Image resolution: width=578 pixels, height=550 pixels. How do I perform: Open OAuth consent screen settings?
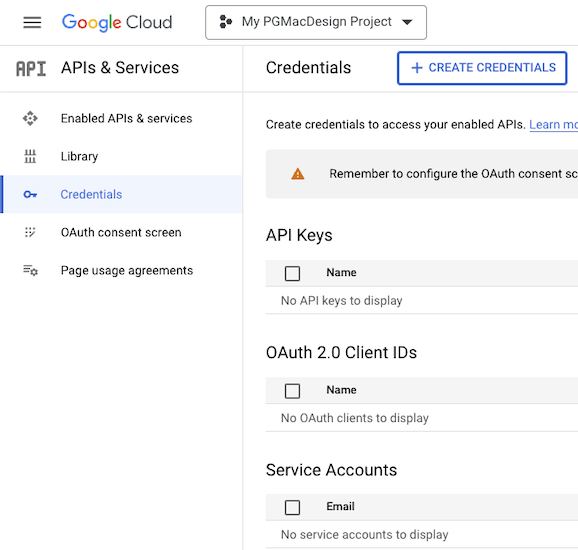(121, 232)
